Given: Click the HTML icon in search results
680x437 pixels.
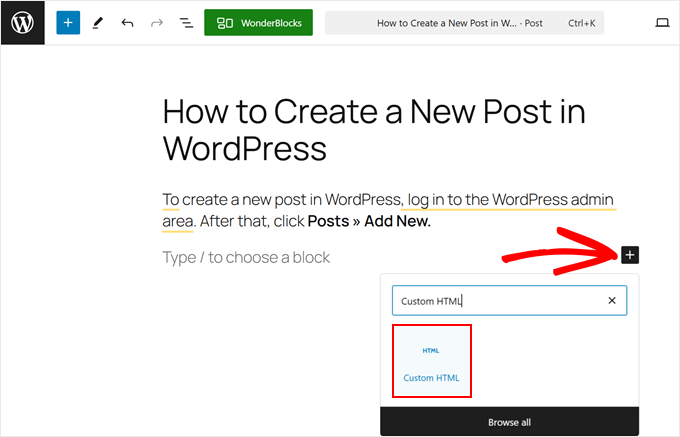Looking at the screenshot, I should 431,350.
